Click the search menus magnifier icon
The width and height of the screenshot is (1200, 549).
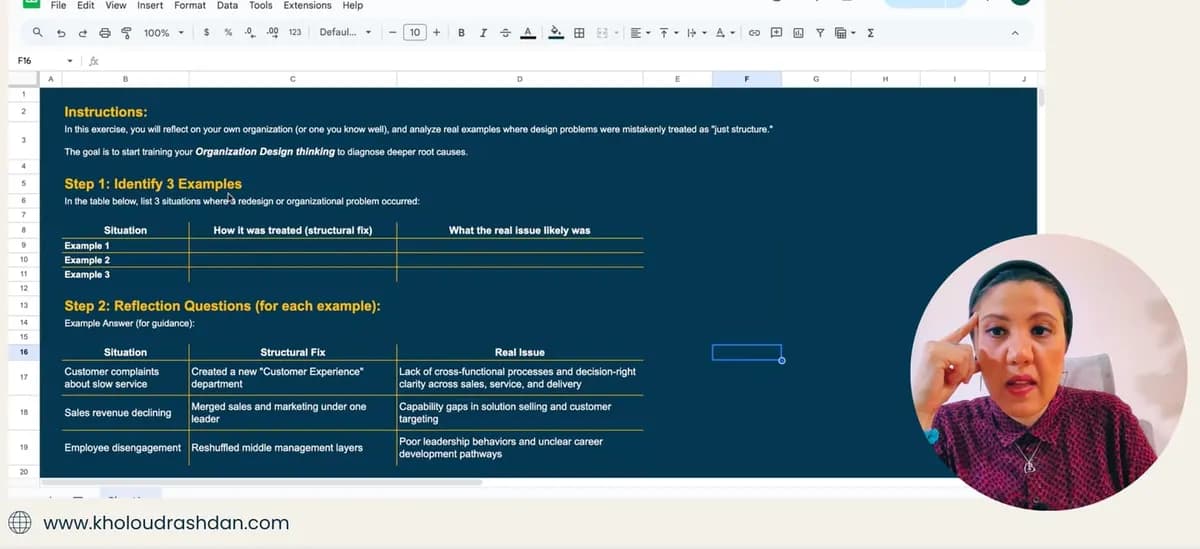pyautogui.click(x=37, y=33)
